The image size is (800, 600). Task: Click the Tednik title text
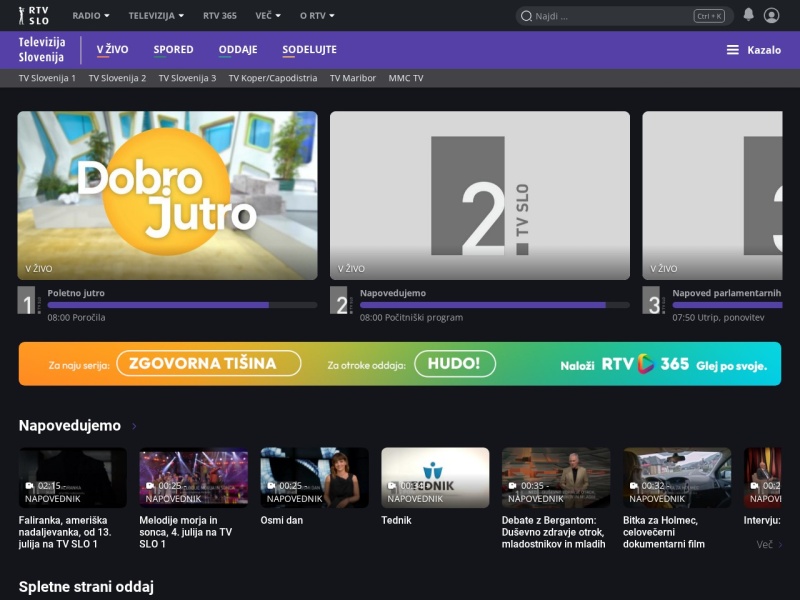(x=396, y=520)
